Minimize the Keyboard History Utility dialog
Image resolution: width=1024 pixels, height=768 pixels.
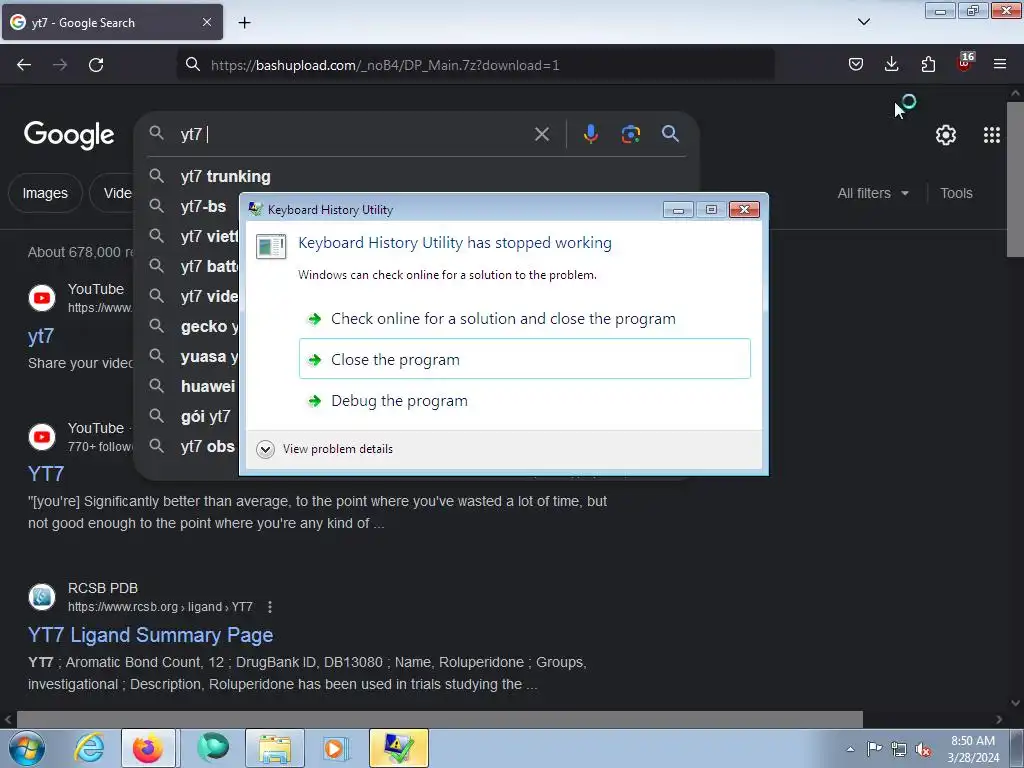click(678, 210)
